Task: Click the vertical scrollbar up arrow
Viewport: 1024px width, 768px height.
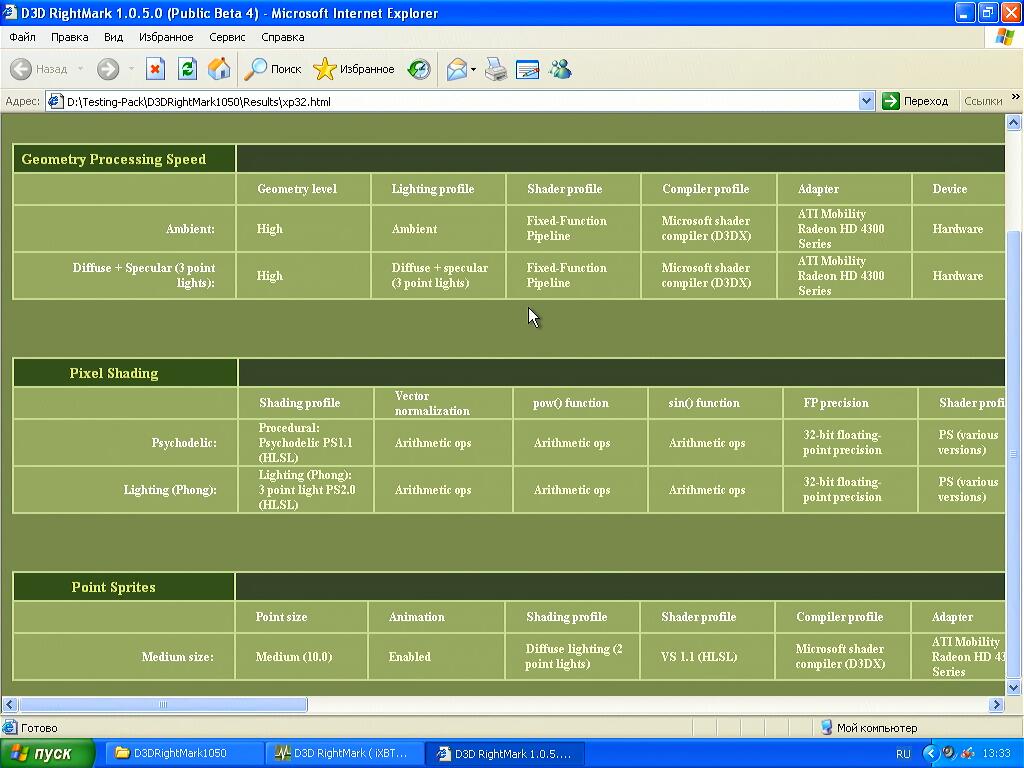Action: [1014, 122]
